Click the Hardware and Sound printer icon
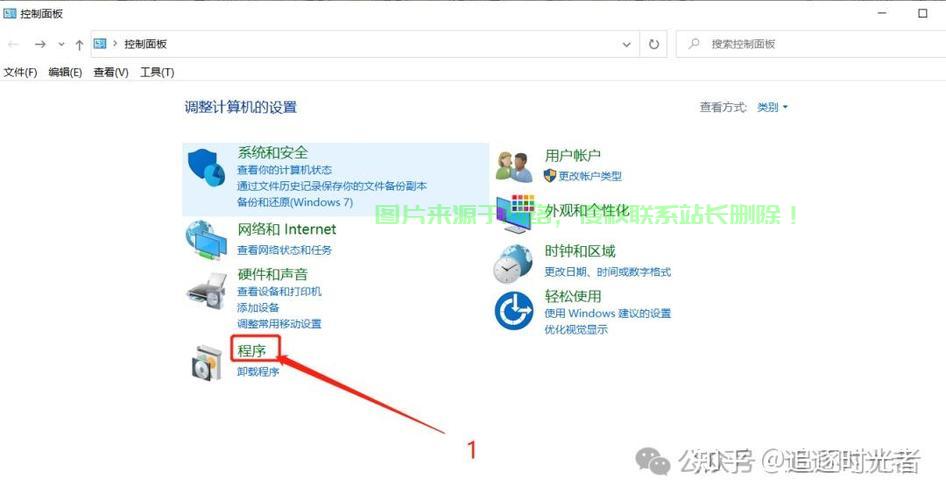This screenshot has height=500, width=946. [207, 292]
